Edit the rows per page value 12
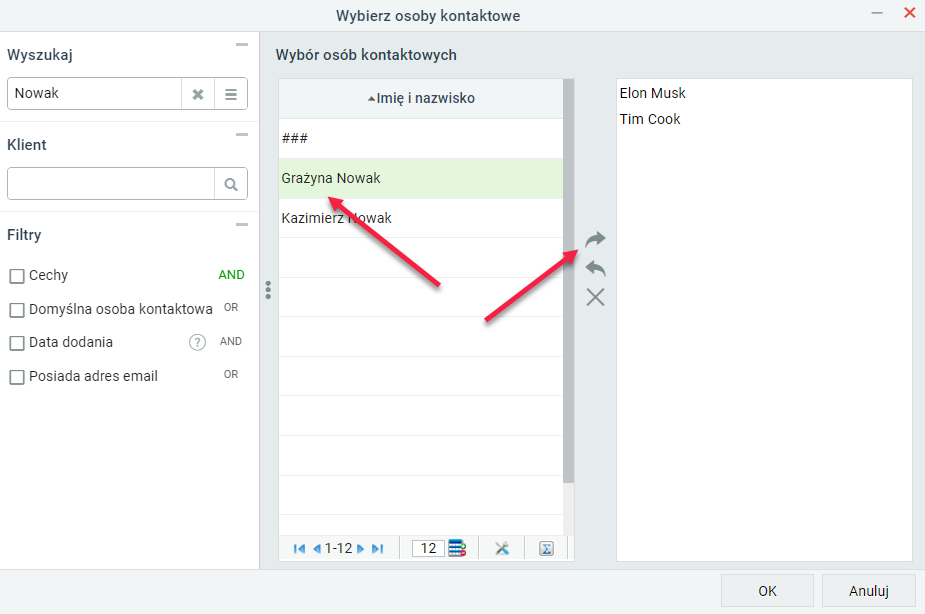 [428, 549]
